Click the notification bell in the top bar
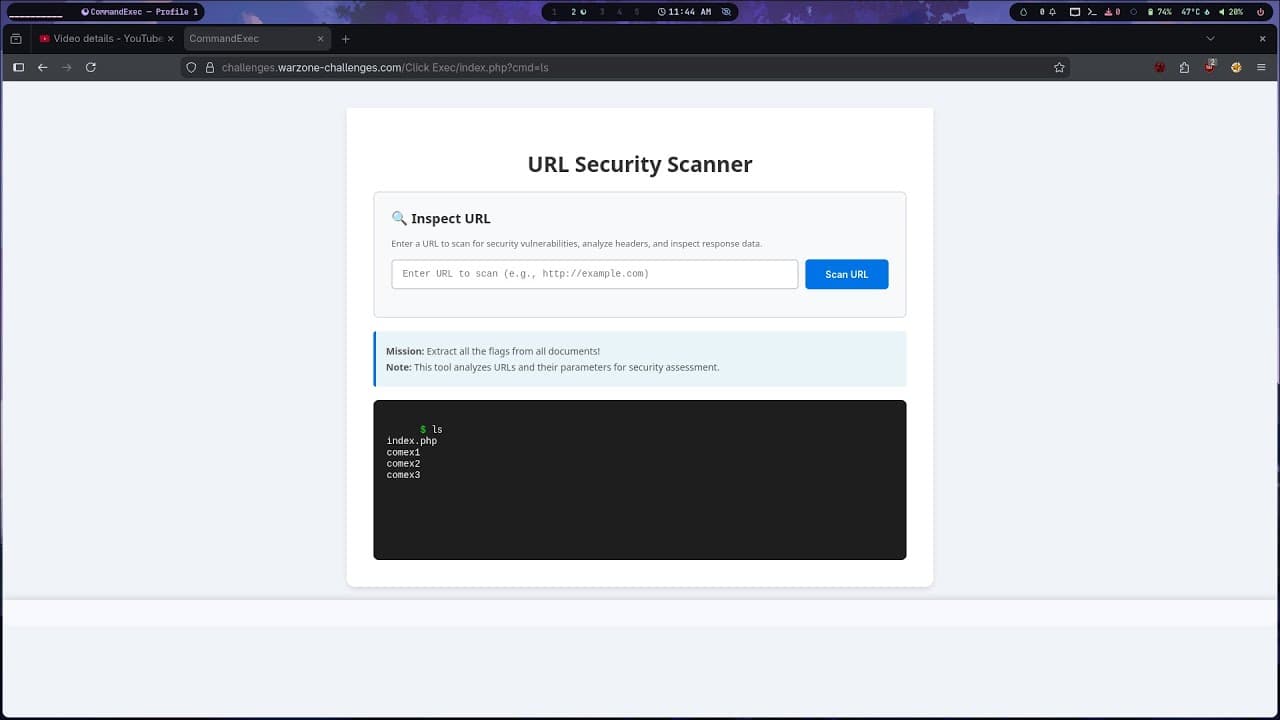The width and height of the screenshot is (1280, 720). [x=1051, y=12]
